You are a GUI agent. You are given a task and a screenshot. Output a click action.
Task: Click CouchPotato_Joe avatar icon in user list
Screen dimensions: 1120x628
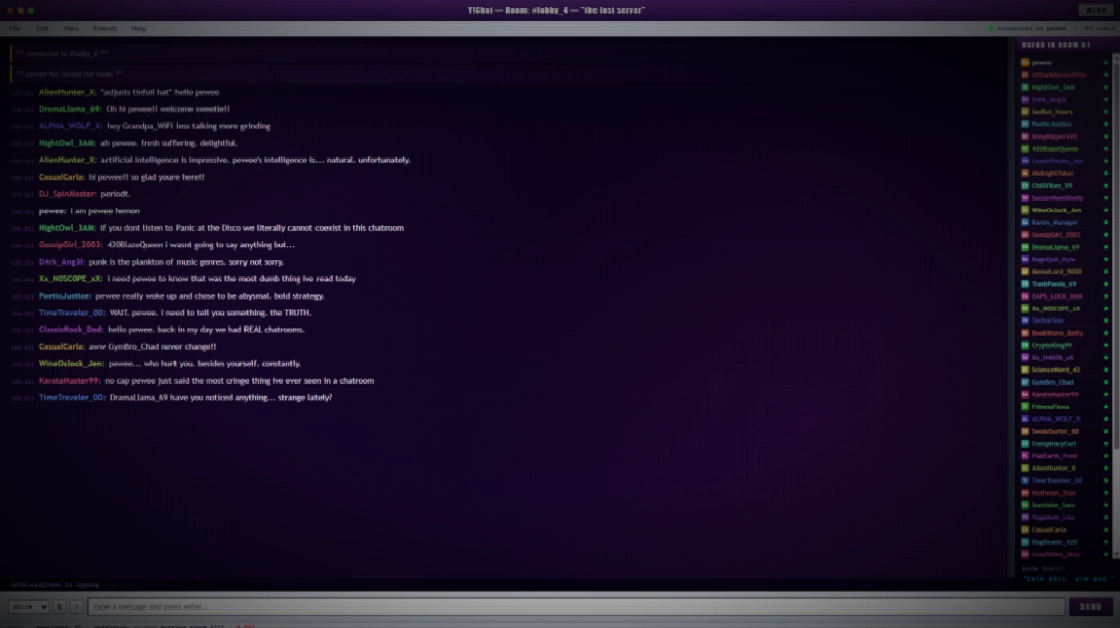tap(1025, 161)
